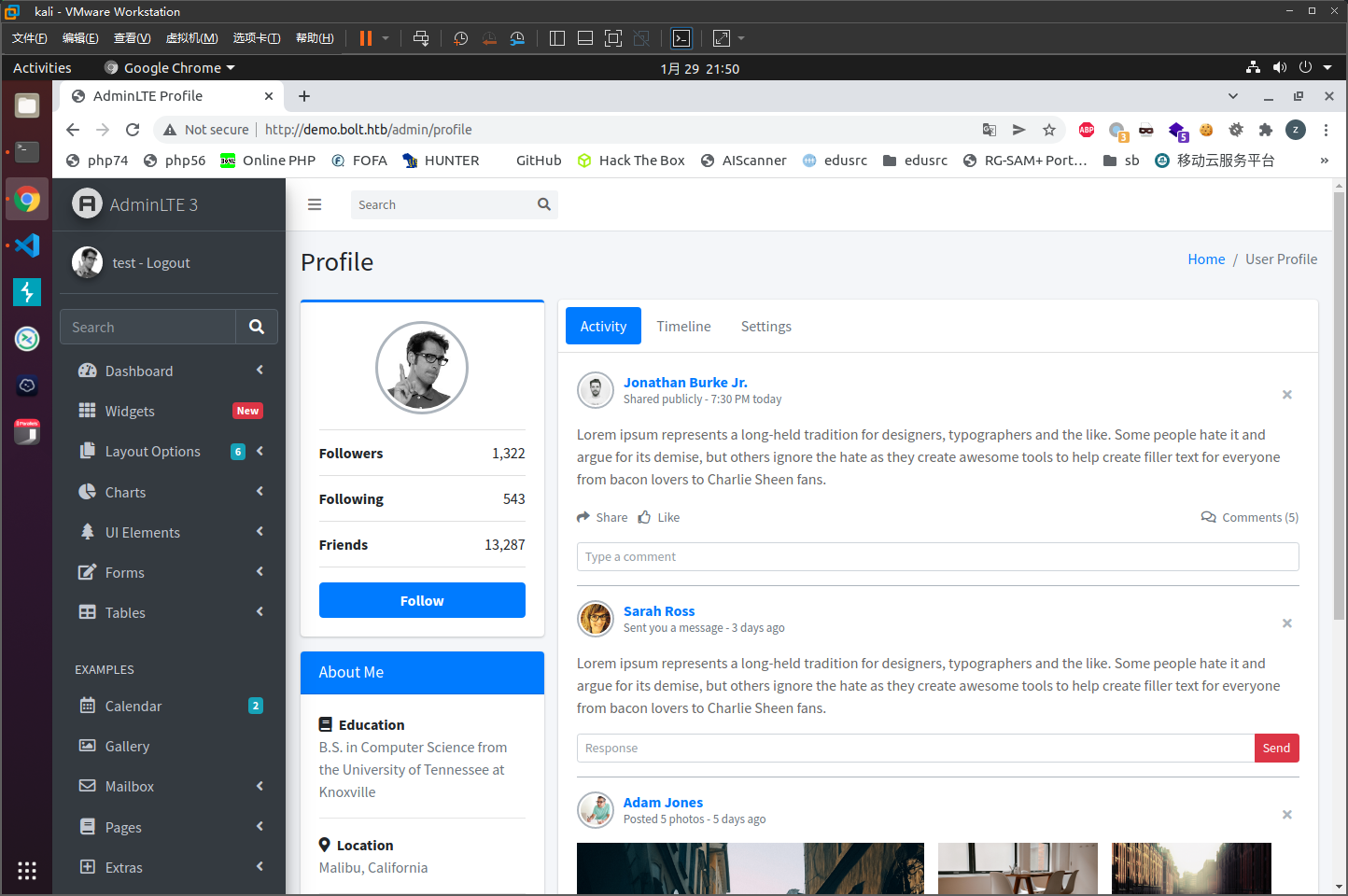
Task: Expand the Dashboard menu chevron
Action: coord(260,371)
